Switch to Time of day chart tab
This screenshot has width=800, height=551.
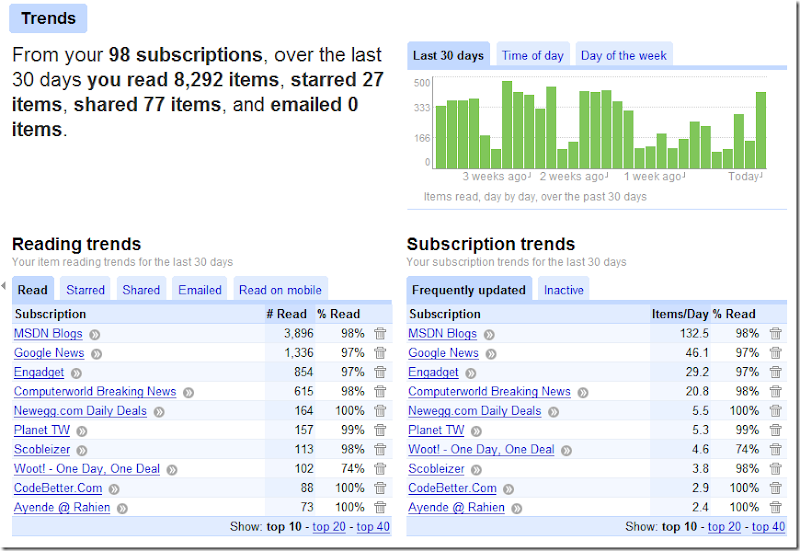click(x=532, y=56)
